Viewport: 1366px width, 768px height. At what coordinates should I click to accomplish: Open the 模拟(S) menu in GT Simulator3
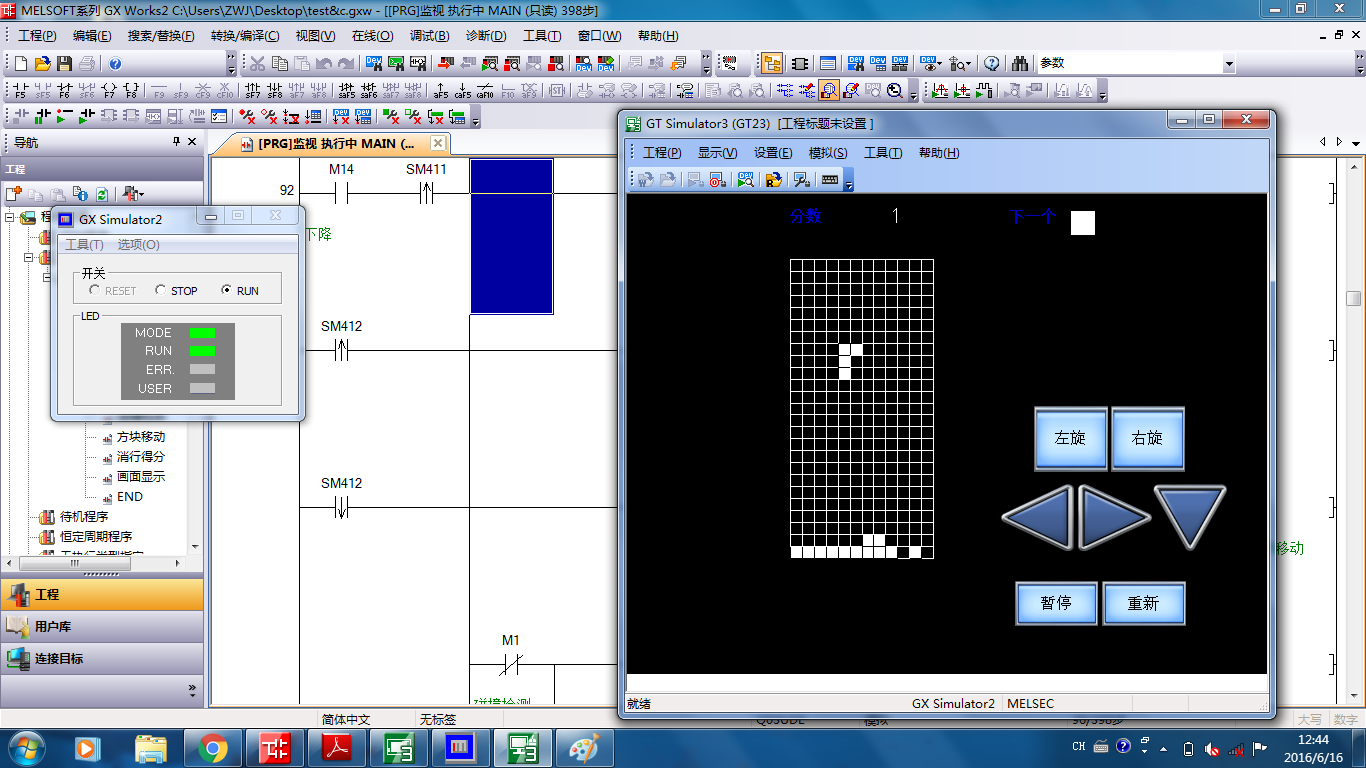click(827, 153)
